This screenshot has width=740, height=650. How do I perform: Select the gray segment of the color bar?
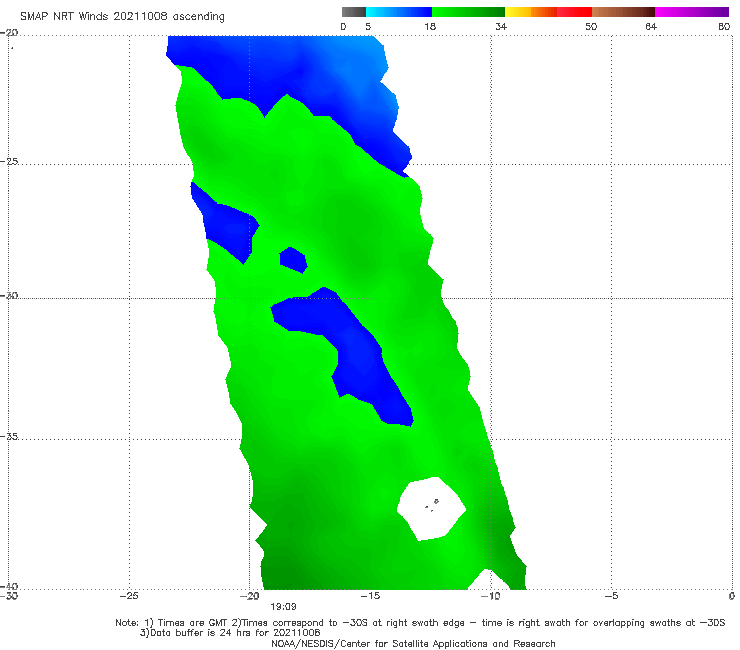[353, 12]
